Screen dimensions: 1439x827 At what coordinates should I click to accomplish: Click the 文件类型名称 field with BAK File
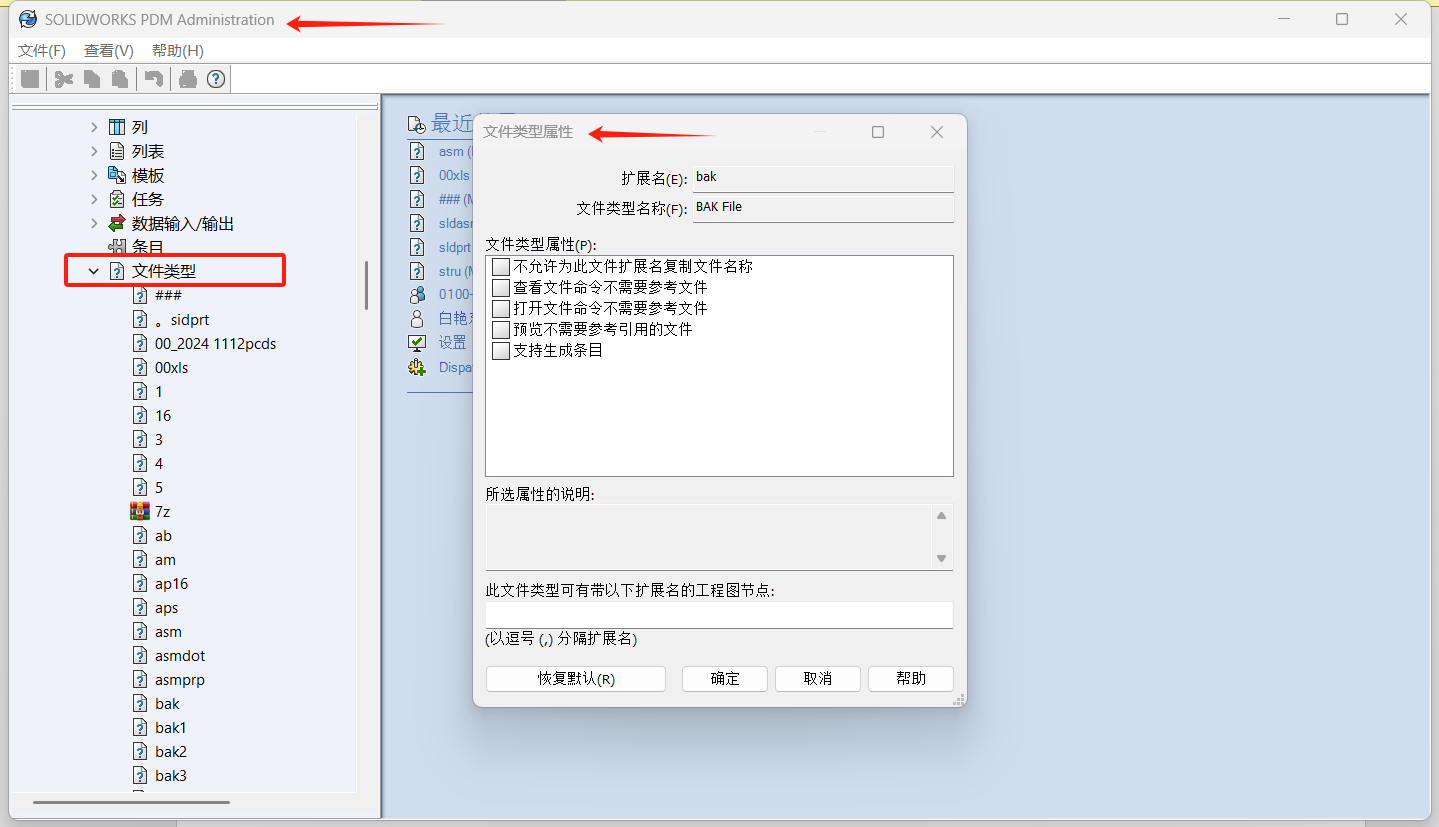click(x=823, y=208)
